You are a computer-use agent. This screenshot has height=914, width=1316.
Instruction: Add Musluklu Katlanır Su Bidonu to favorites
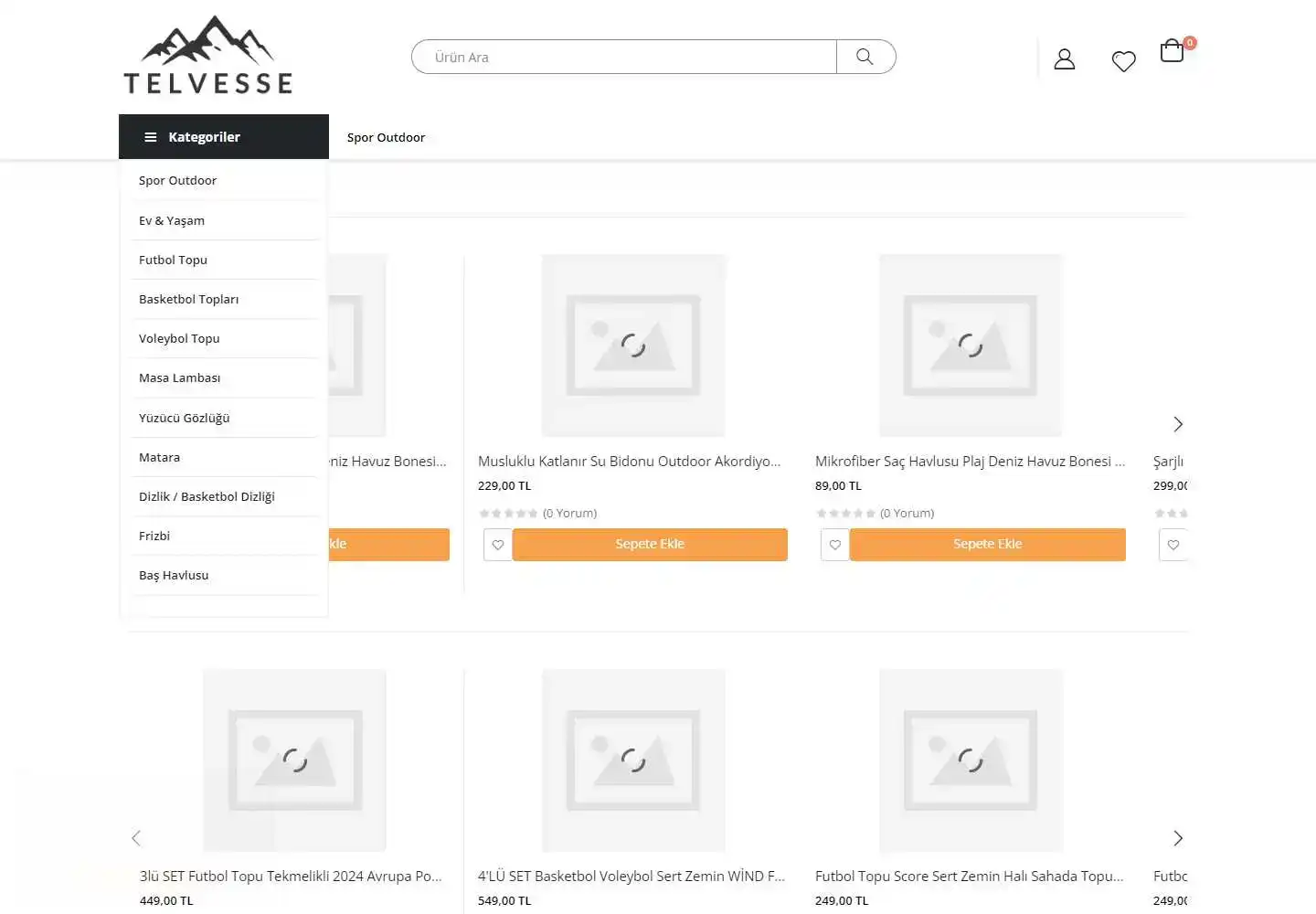[498, 545]
